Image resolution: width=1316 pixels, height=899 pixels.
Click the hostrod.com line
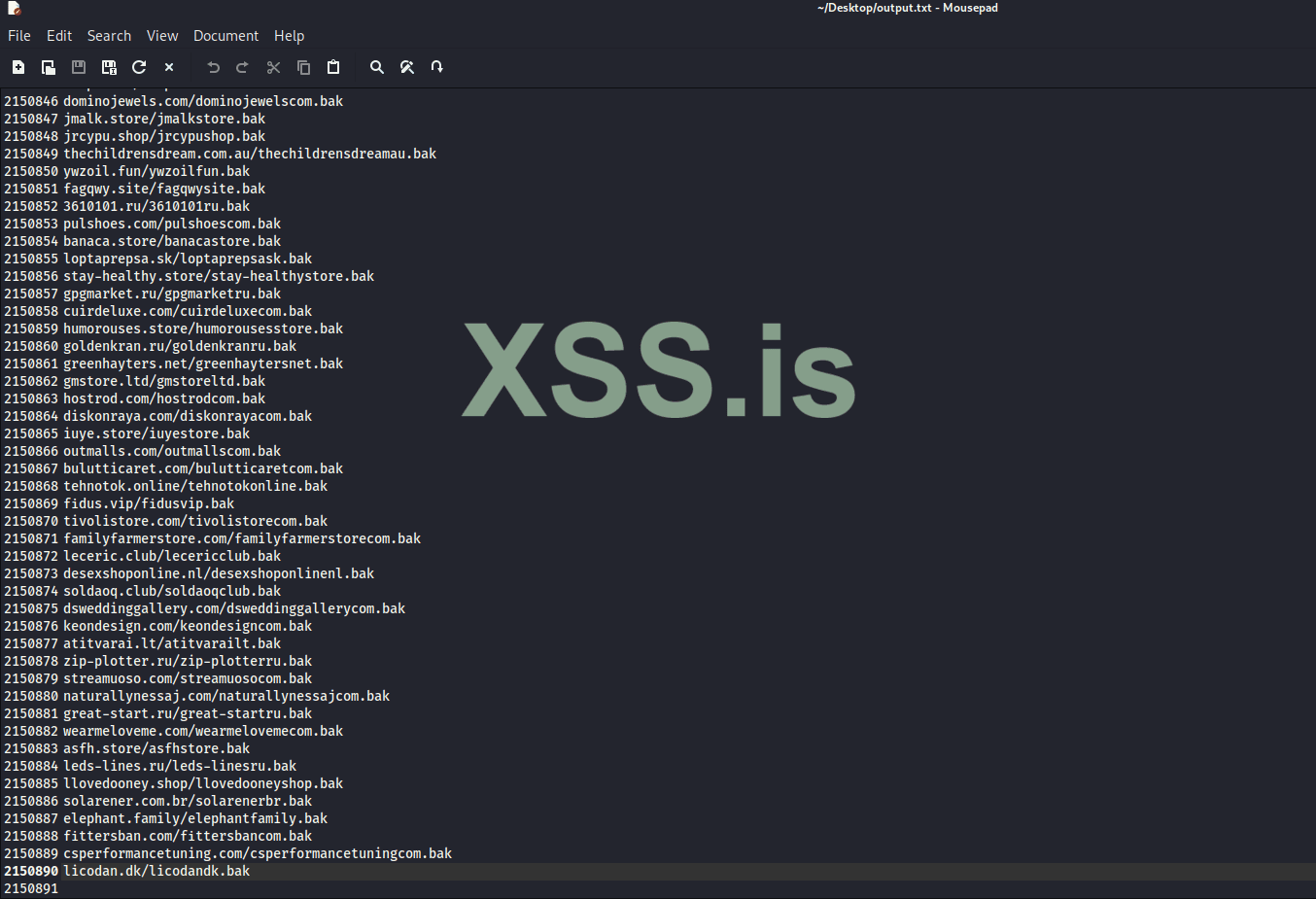[164, 398]
